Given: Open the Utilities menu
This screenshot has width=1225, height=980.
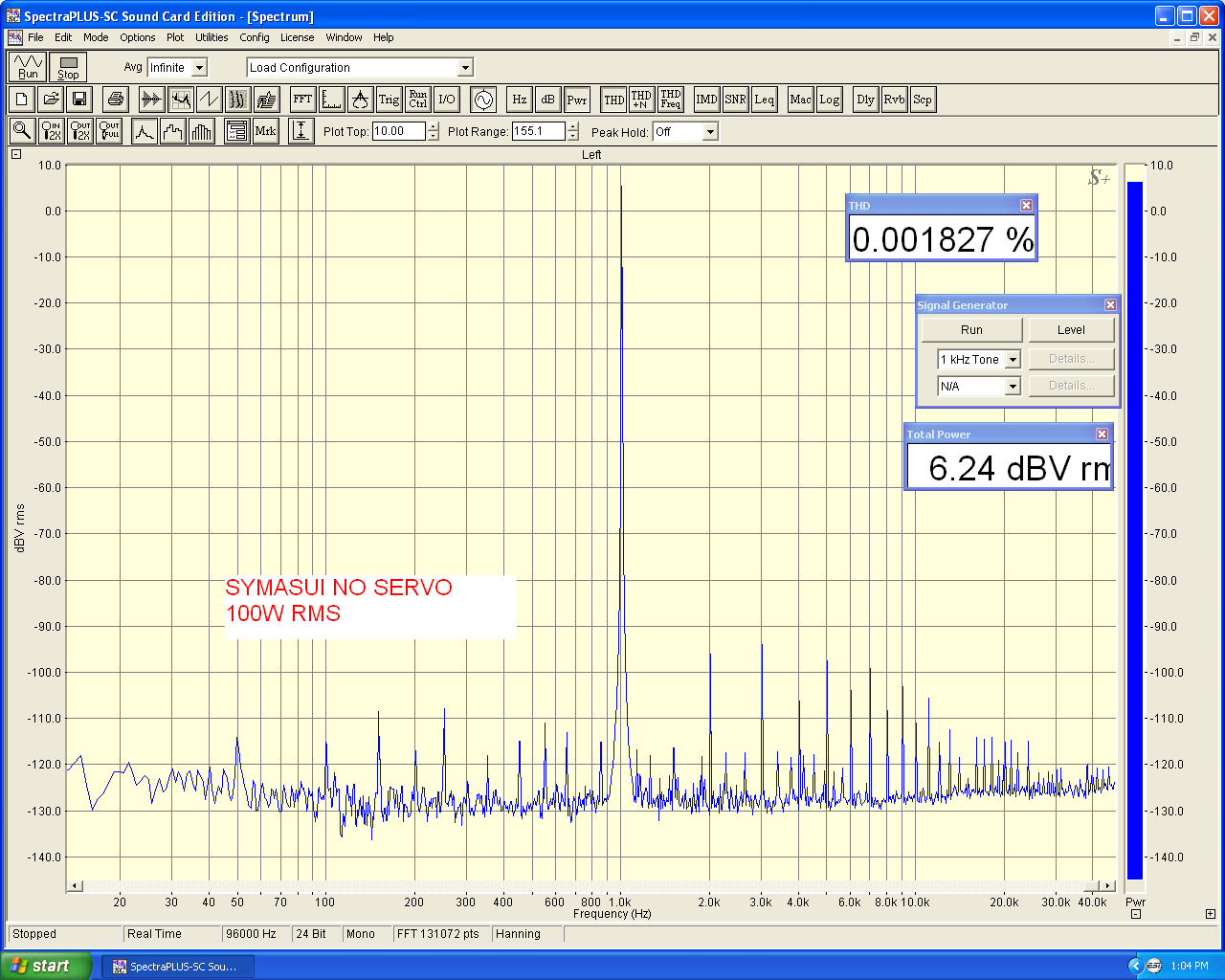Looking at the screenshot, I should (x=212, y=37).
